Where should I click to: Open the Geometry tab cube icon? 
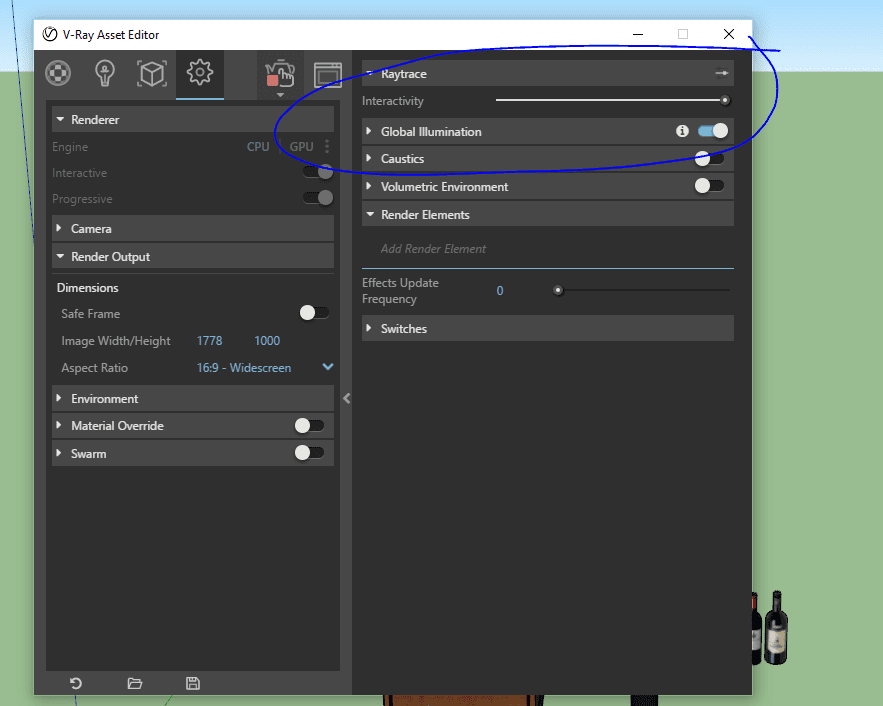click(152, 73)
